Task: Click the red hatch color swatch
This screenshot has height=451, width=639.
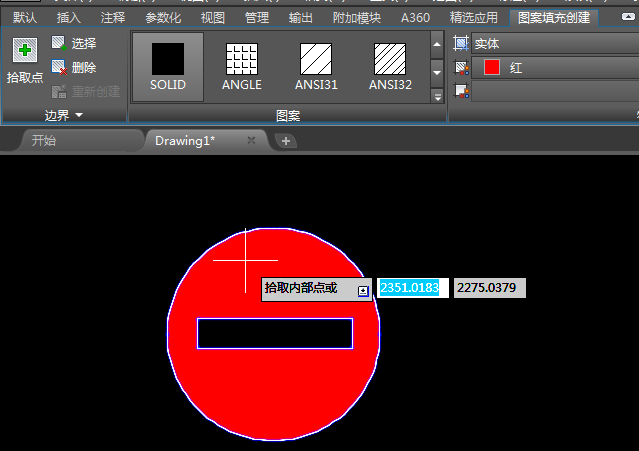Action: [x=492, y=67]
